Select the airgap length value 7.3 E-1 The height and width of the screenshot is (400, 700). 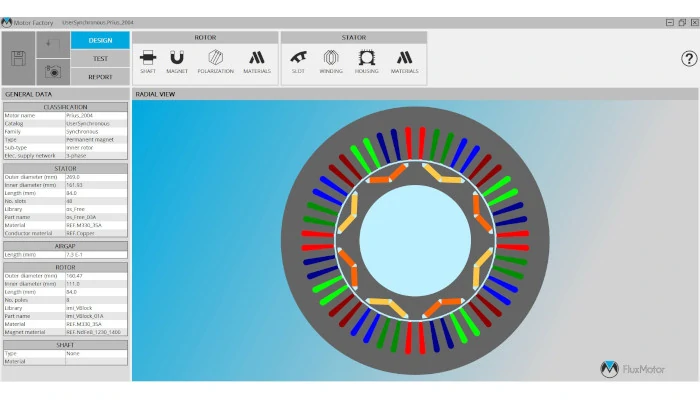96,254
